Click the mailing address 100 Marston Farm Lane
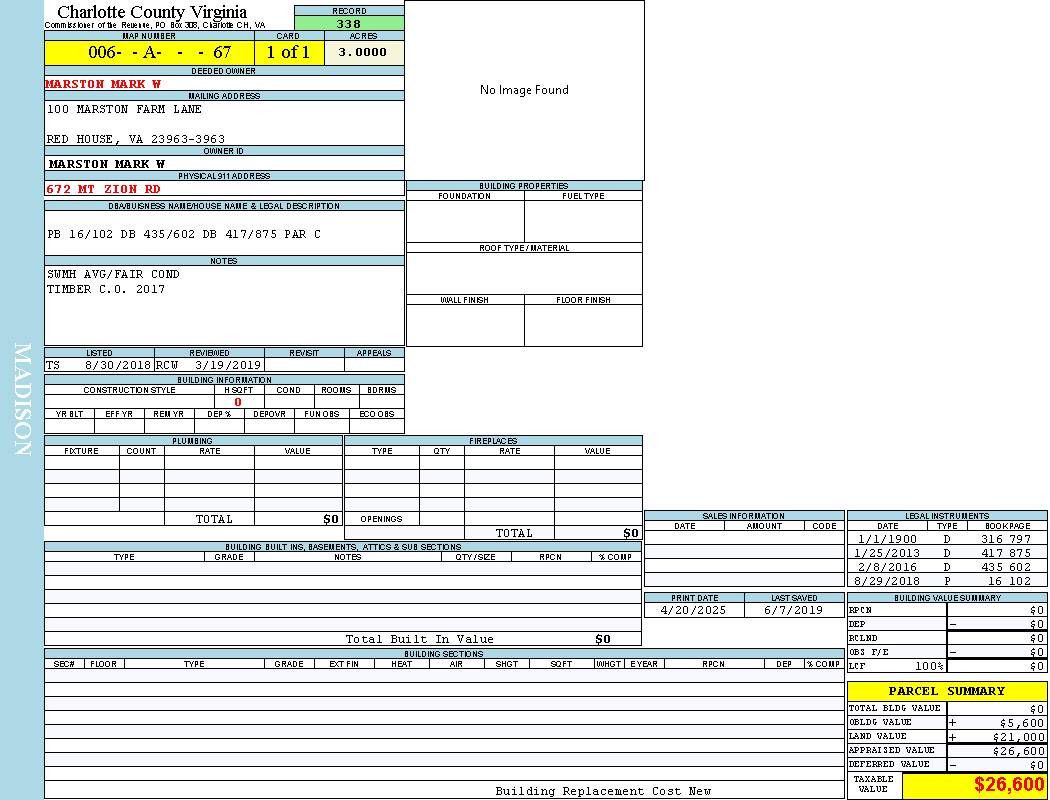This screenshot has width=1050, height=800. [124, 109]
